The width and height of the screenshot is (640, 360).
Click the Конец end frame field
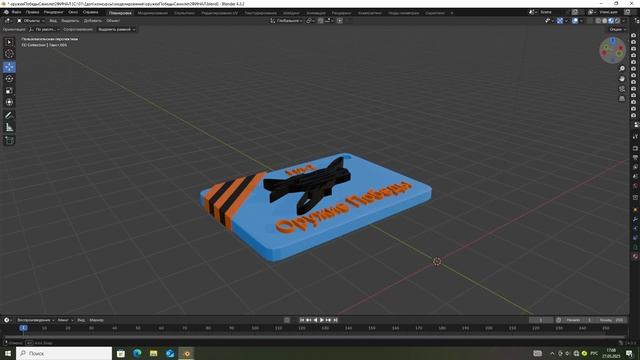pyautogui.click(x=611, y=320)
